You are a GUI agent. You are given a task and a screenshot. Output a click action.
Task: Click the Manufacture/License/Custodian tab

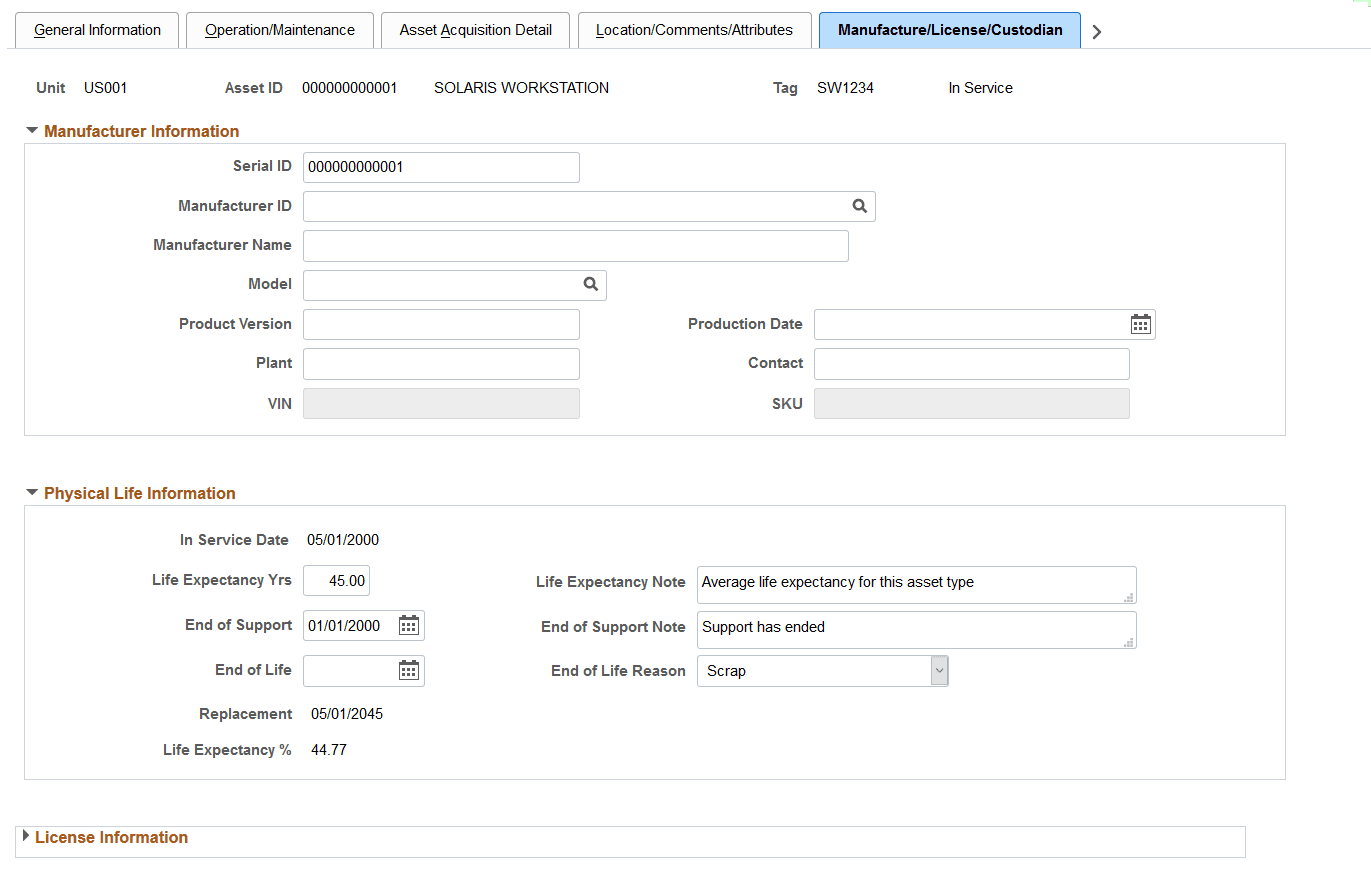click(949, 30)
